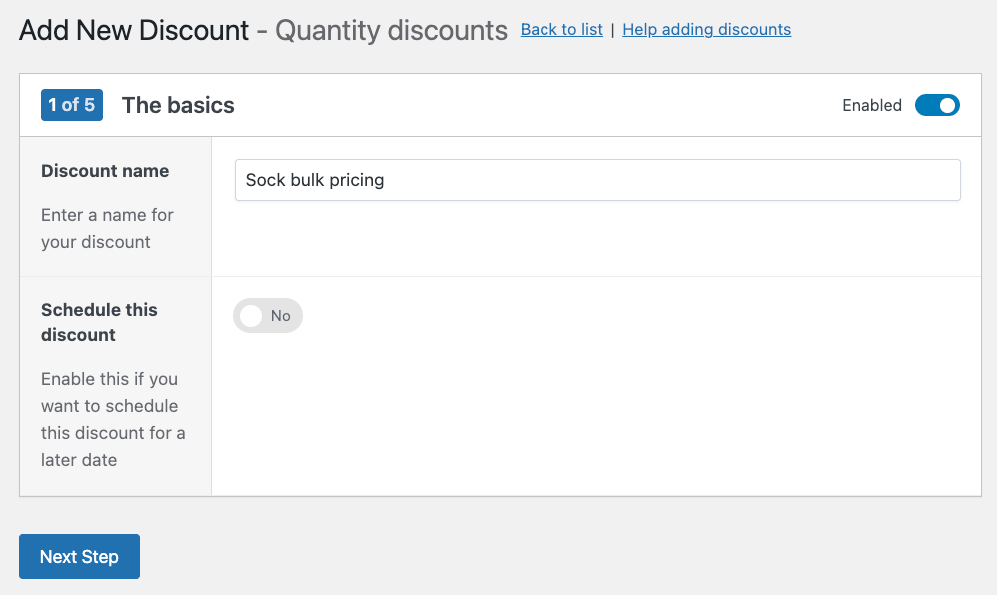Select the "Add New Discount" page title

133,30
